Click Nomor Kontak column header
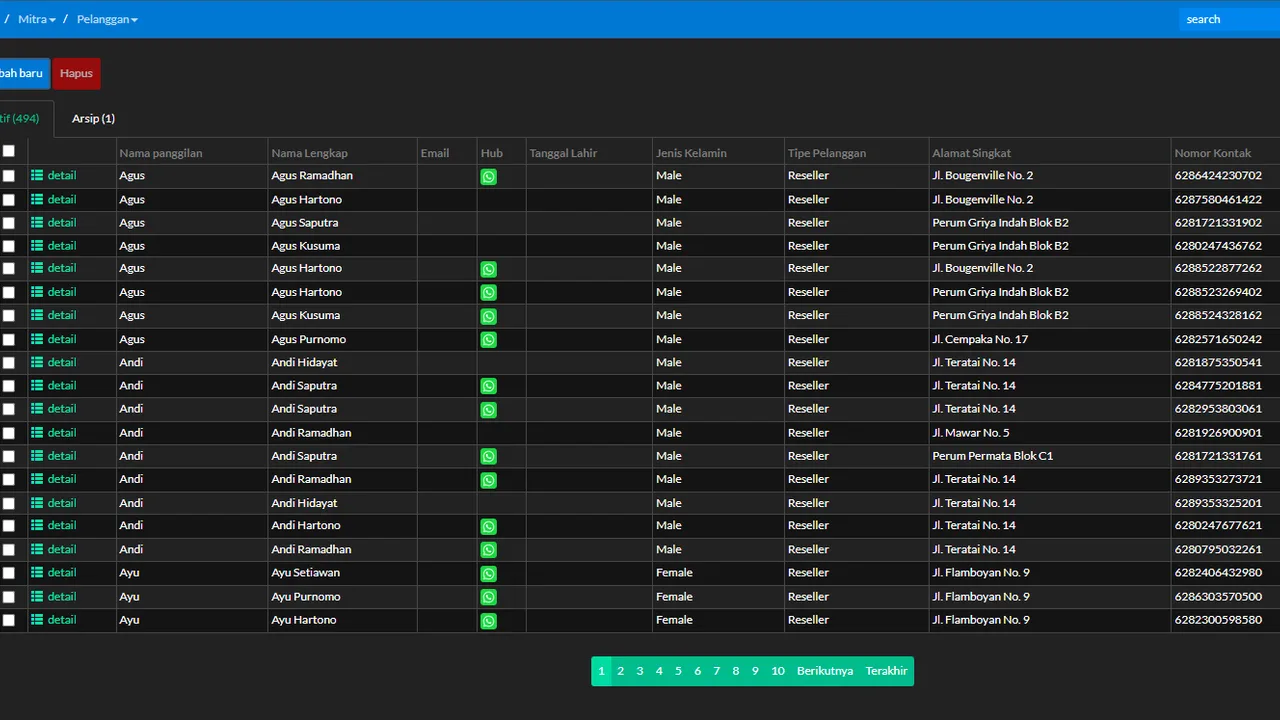This screenshot has width=1280, height=720. pyautogui.click(x=1213, y=153)
